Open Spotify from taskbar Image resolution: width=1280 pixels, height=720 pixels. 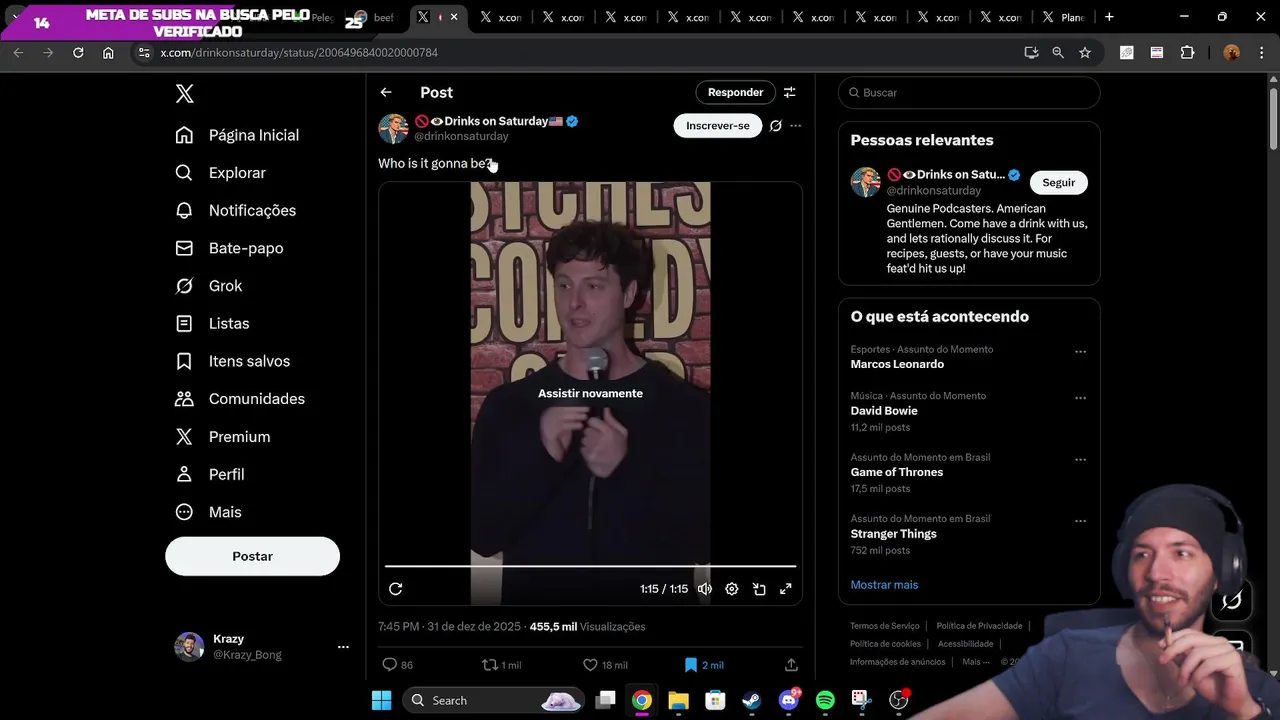[x=825, y=700]
